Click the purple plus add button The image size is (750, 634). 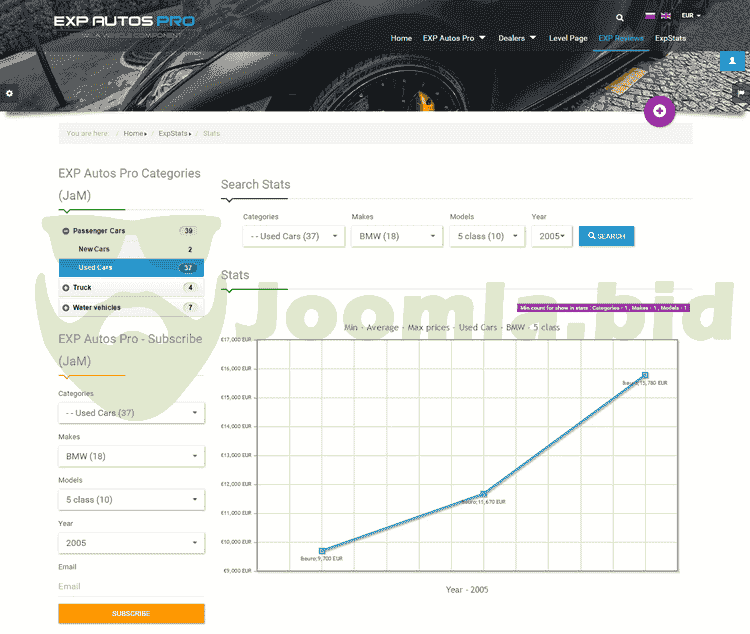[659, 111]
